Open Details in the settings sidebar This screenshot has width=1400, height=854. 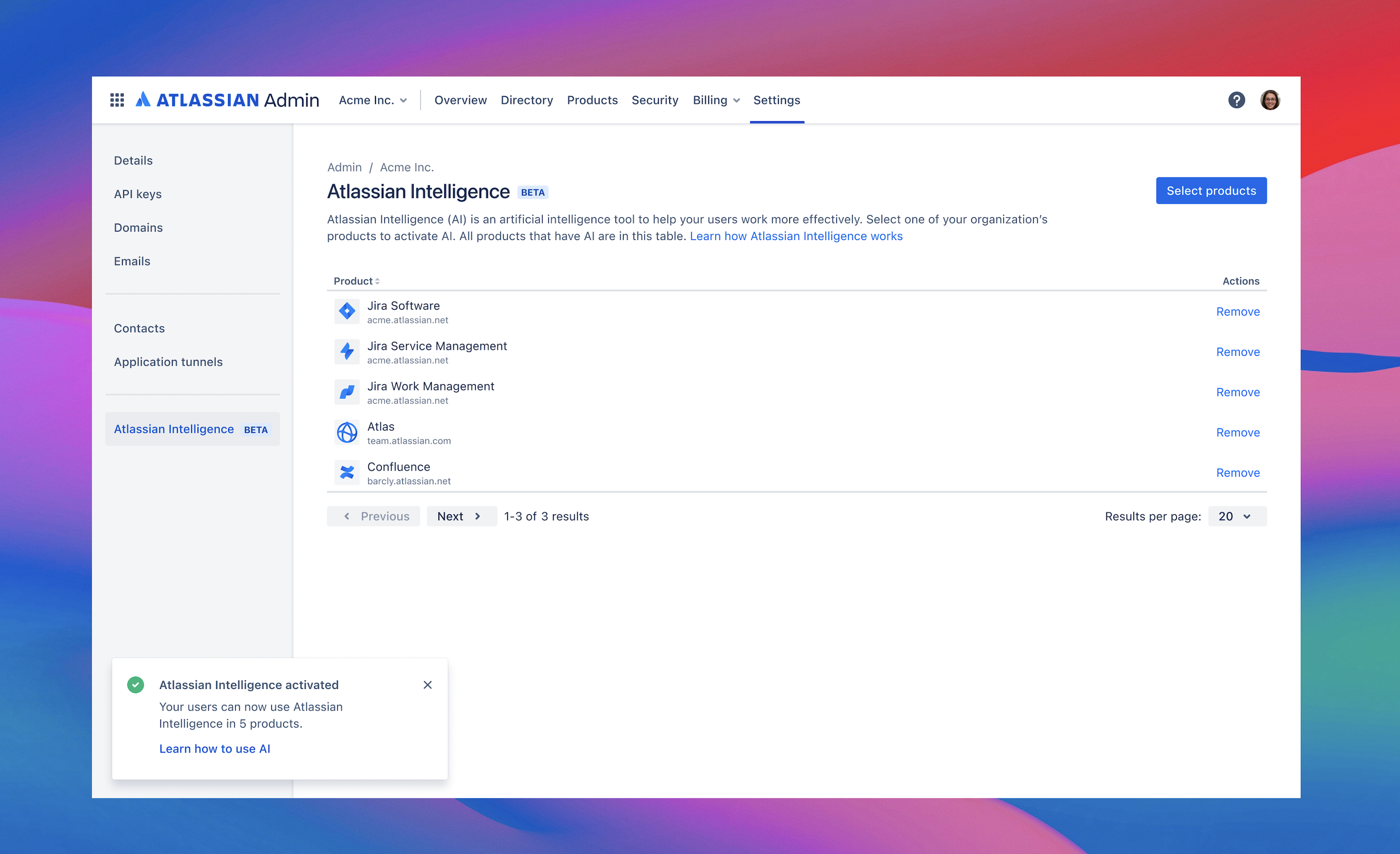pyautogui.click(x=133, y=160)
